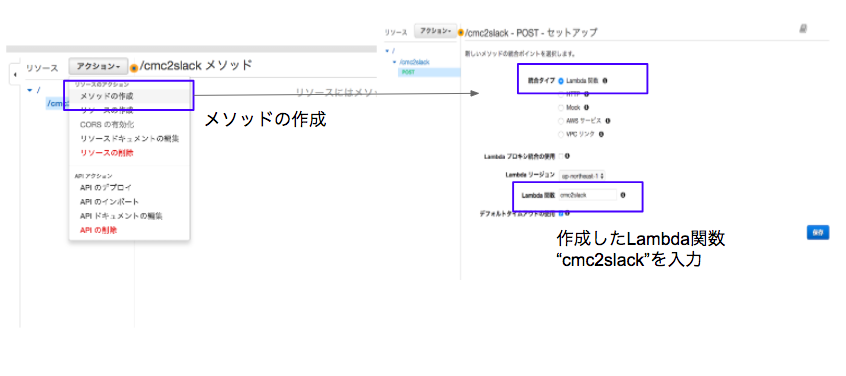This screenshot has height=376, width=846.
Task: Open /cmc2slack link in セットアップ page tree
Action: point(414,62)
